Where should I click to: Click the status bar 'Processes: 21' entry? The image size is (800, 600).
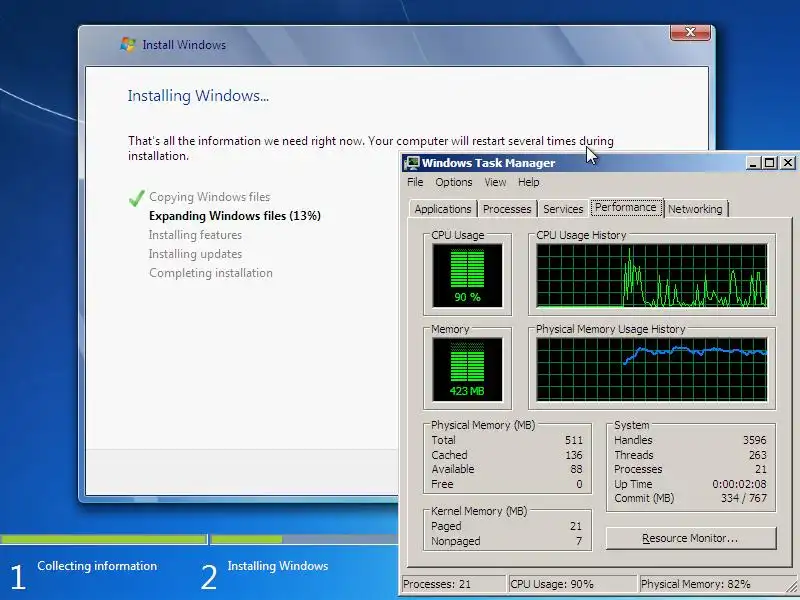pyautogui.click(x=454, y=584)
